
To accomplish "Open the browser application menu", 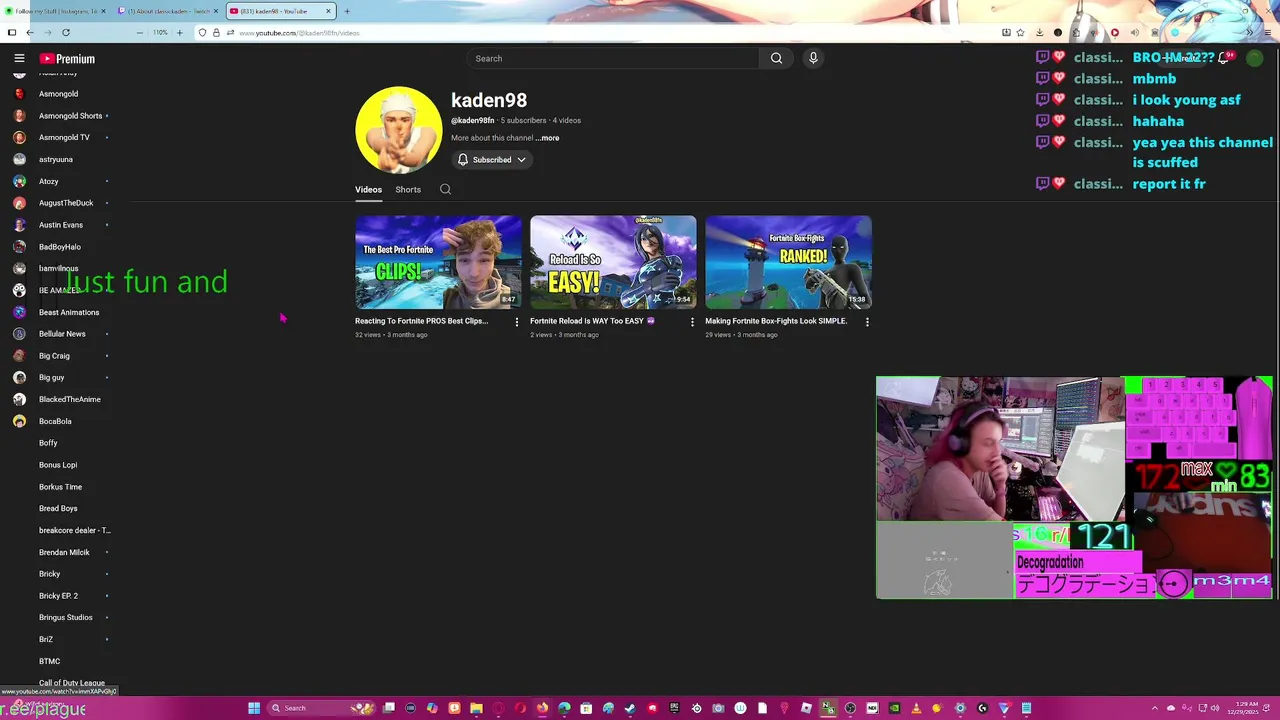I will (1267, 32).
